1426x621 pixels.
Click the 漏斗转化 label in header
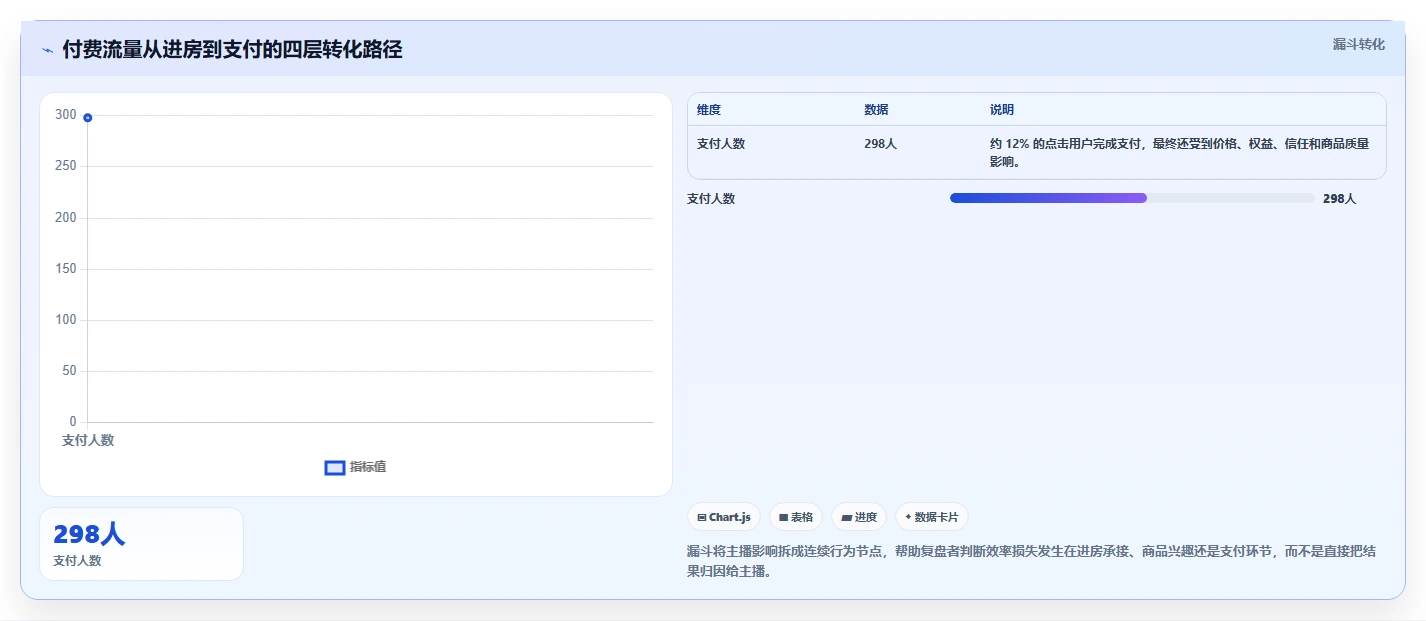1359,44
